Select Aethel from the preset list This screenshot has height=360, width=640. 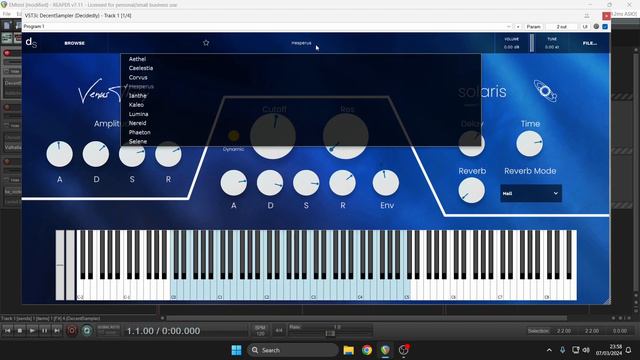[x=137, y=59]
